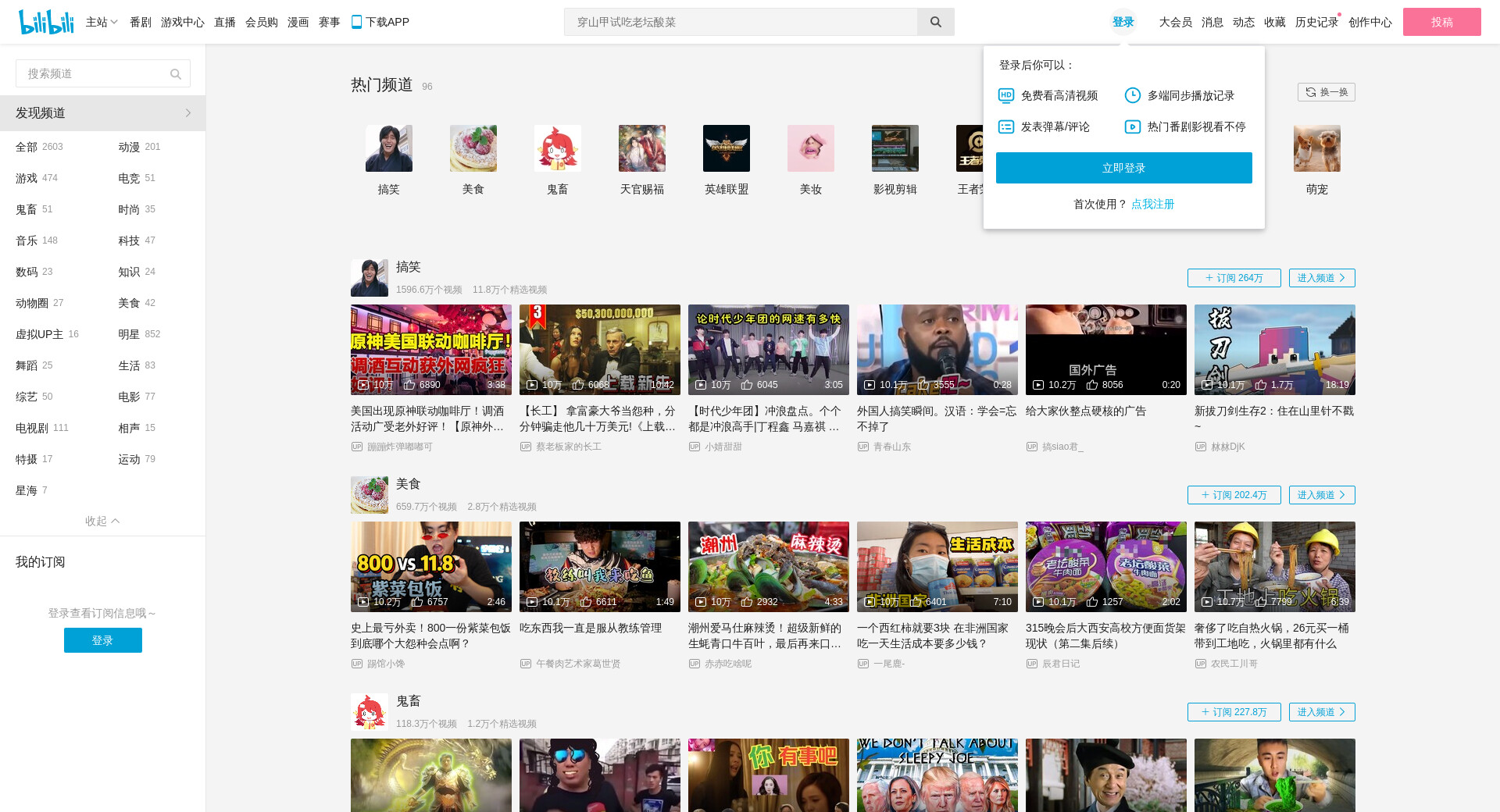Viewport: 1500px width, 812px height.
Task: Expand the 发现频道 sidebar arrow
Action: pyautogui.click(x=187, y=113)
